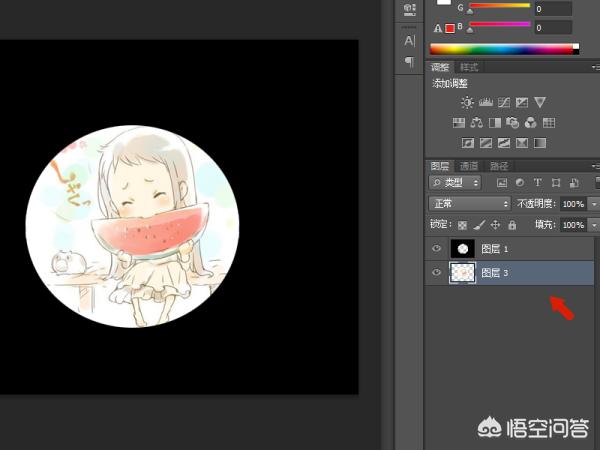The image size is (600, 450).
Task: Open the 类型 layer filter dropdown
Action: [x=455, y=183]
